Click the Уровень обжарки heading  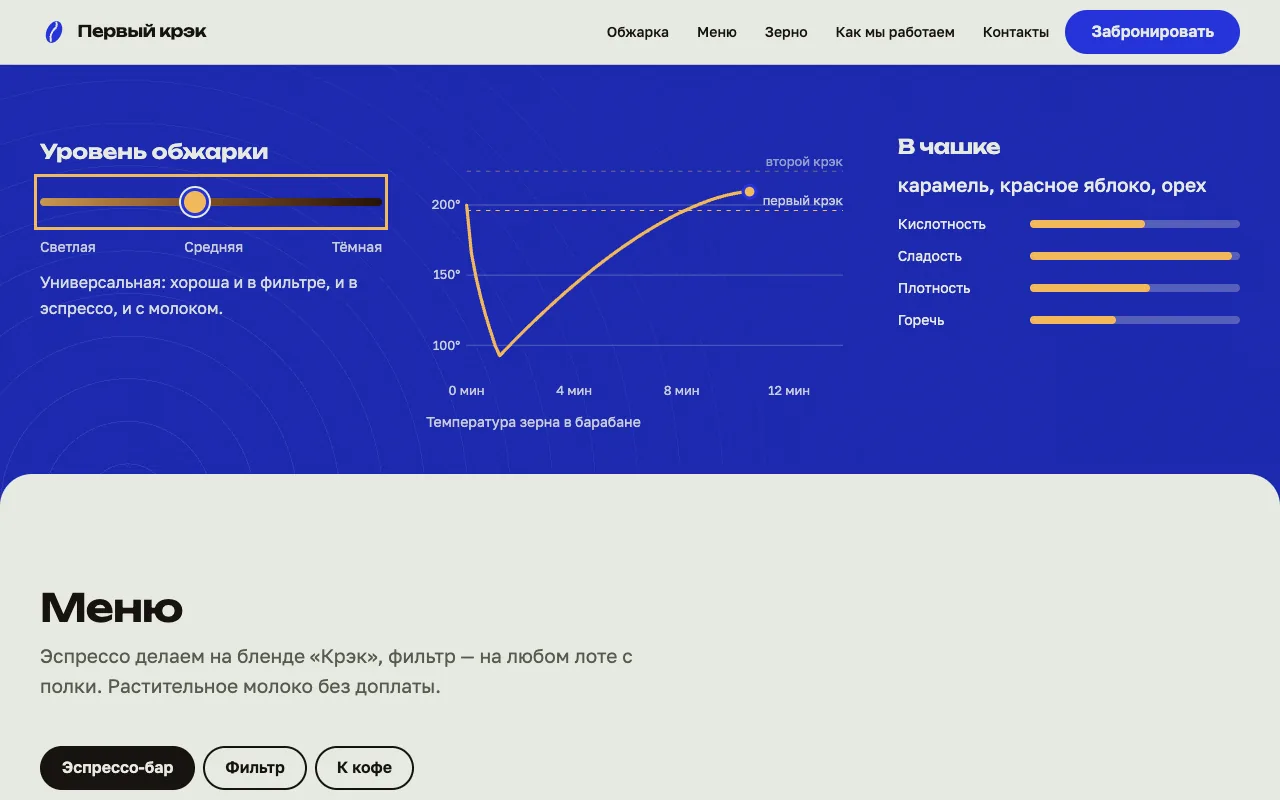[154, 152]
